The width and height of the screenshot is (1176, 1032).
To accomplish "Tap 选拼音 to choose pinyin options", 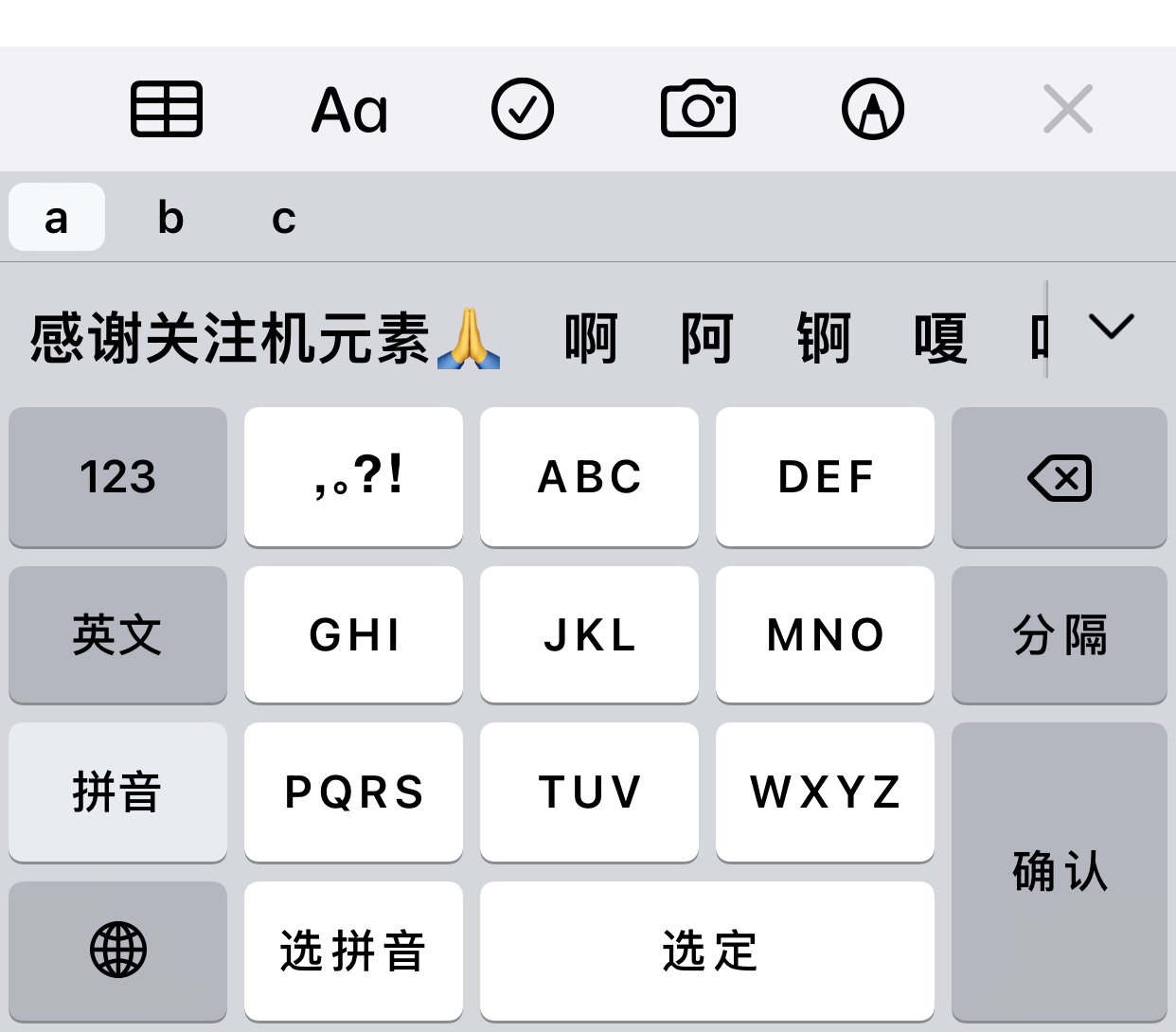I will 353,951.
